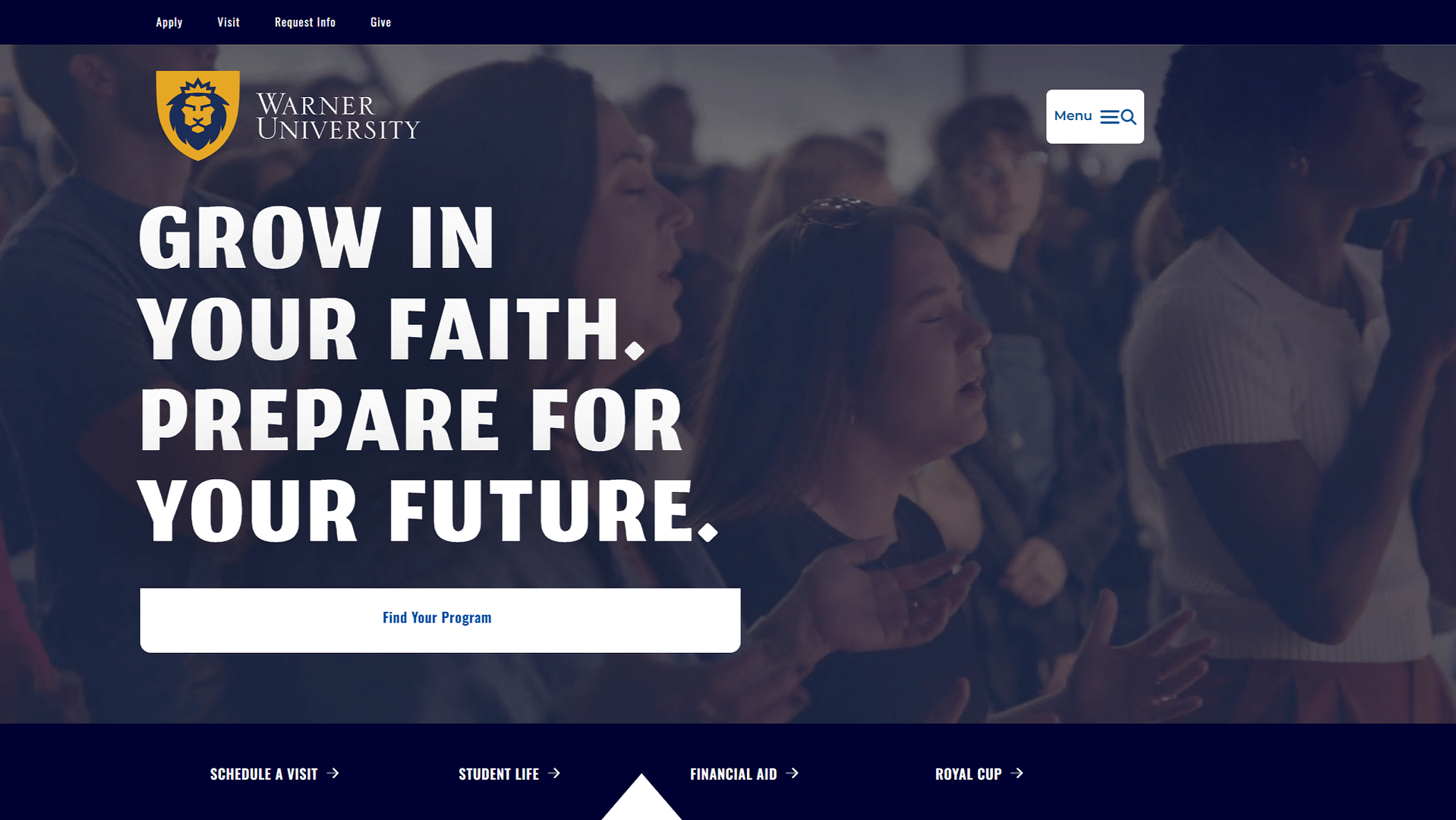The image size is (1456, 820).
Task: Click the Find Your Program button
Action: click(440, 620)
